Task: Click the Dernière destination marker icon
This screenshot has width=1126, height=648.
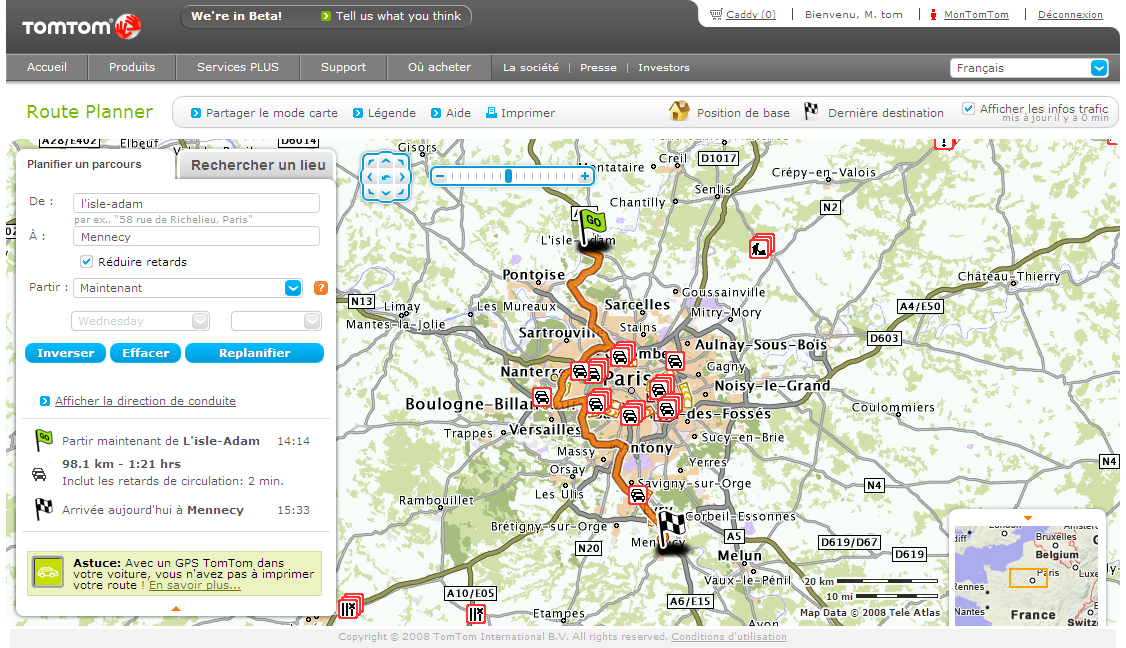Action: (810, 112)
